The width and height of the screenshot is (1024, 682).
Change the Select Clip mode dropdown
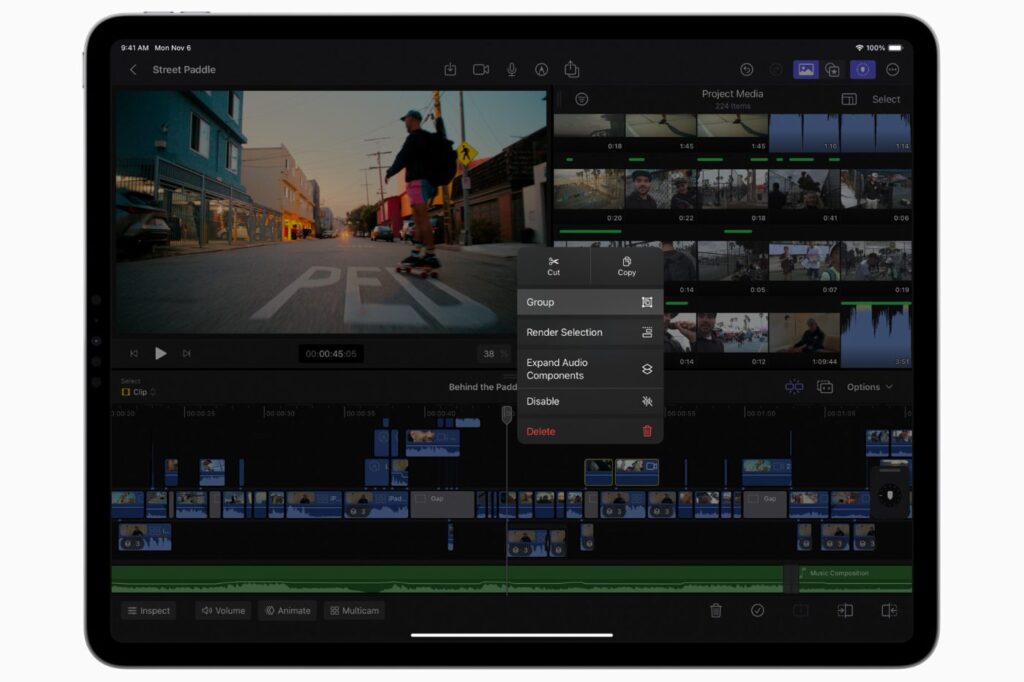(x=138, y=392)
